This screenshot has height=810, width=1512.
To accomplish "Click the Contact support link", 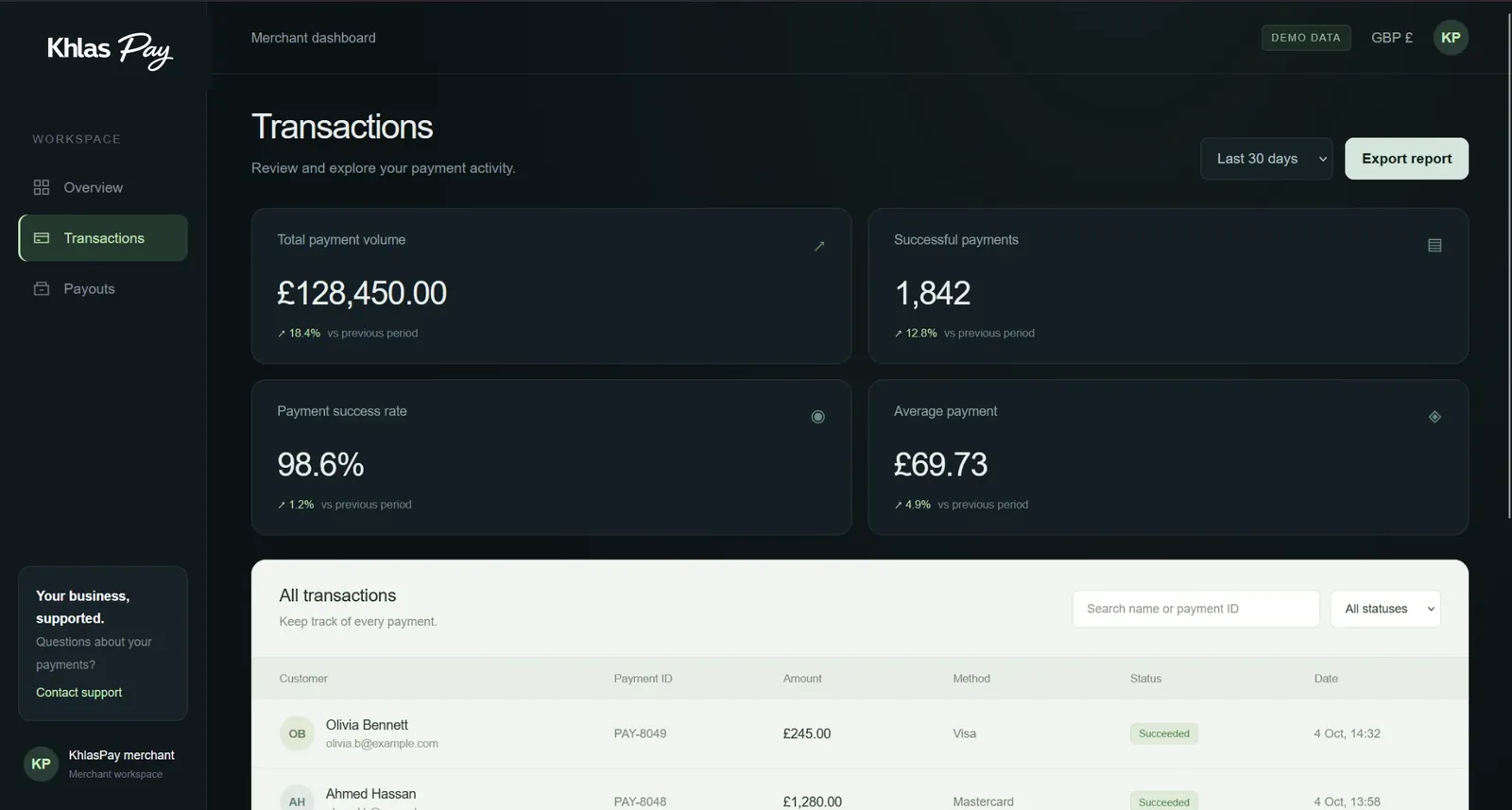I will tap(79, 692).
